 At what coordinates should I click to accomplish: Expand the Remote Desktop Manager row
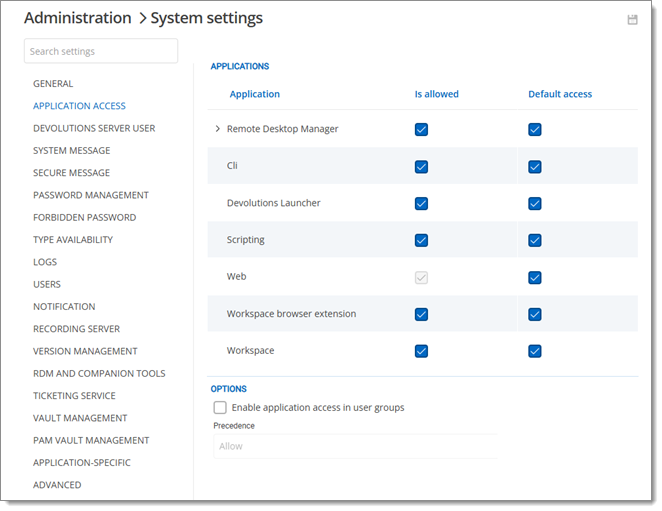pyautogui.click(x=218, y=129)
